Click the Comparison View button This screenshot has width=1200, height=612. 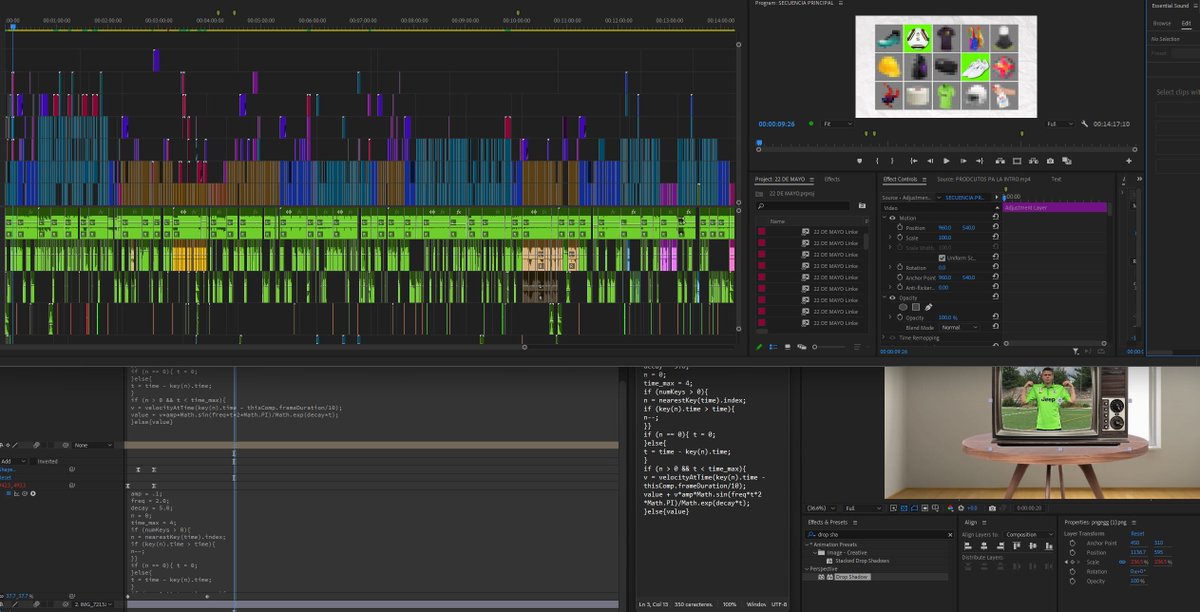1066,161
